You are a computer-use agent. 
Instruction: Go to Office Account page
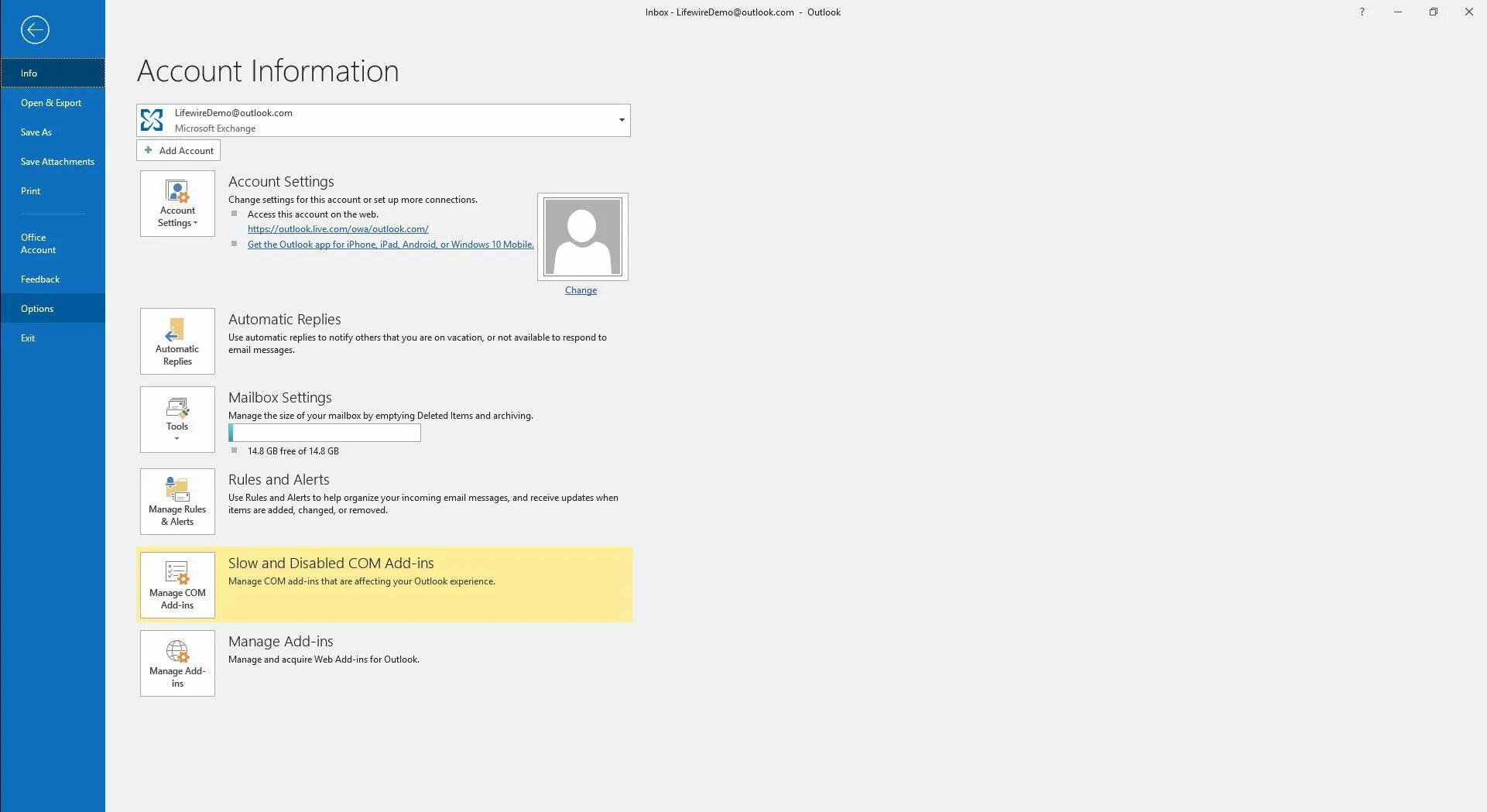pyautogui.click(x=53, y=244)
